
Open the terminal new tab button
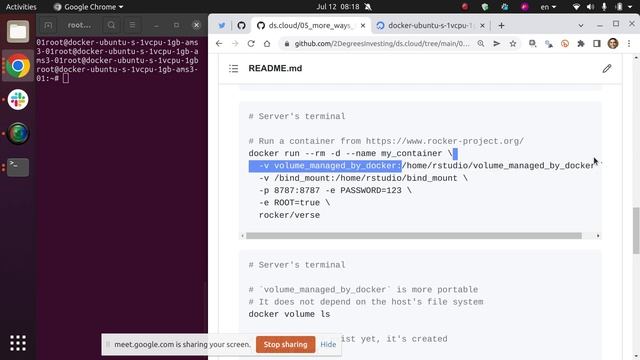point(48,25)
